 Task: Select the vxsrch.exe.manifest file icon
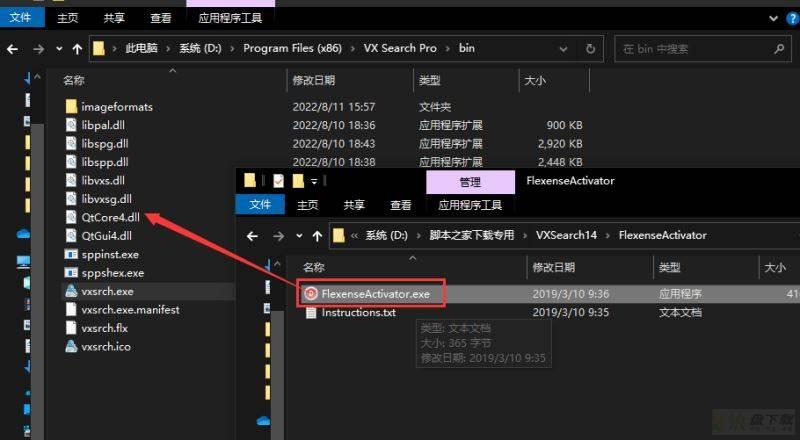[71, 309]
